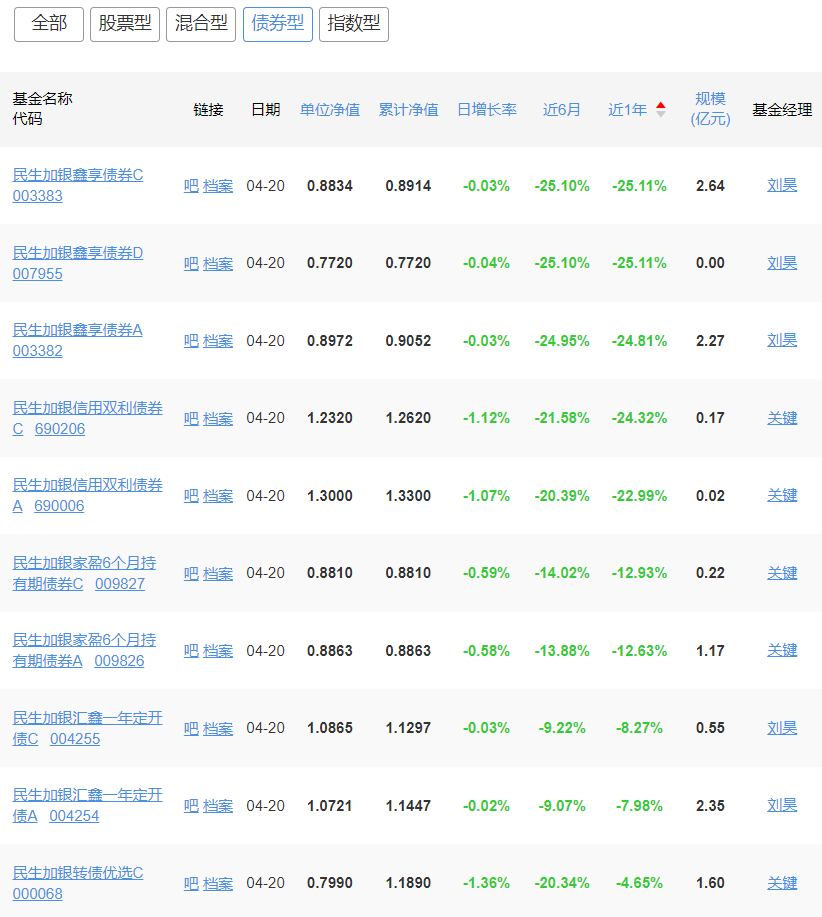Open 吧 link for fund 690206
The image size is (822, 917).
[x=191, y=419]
